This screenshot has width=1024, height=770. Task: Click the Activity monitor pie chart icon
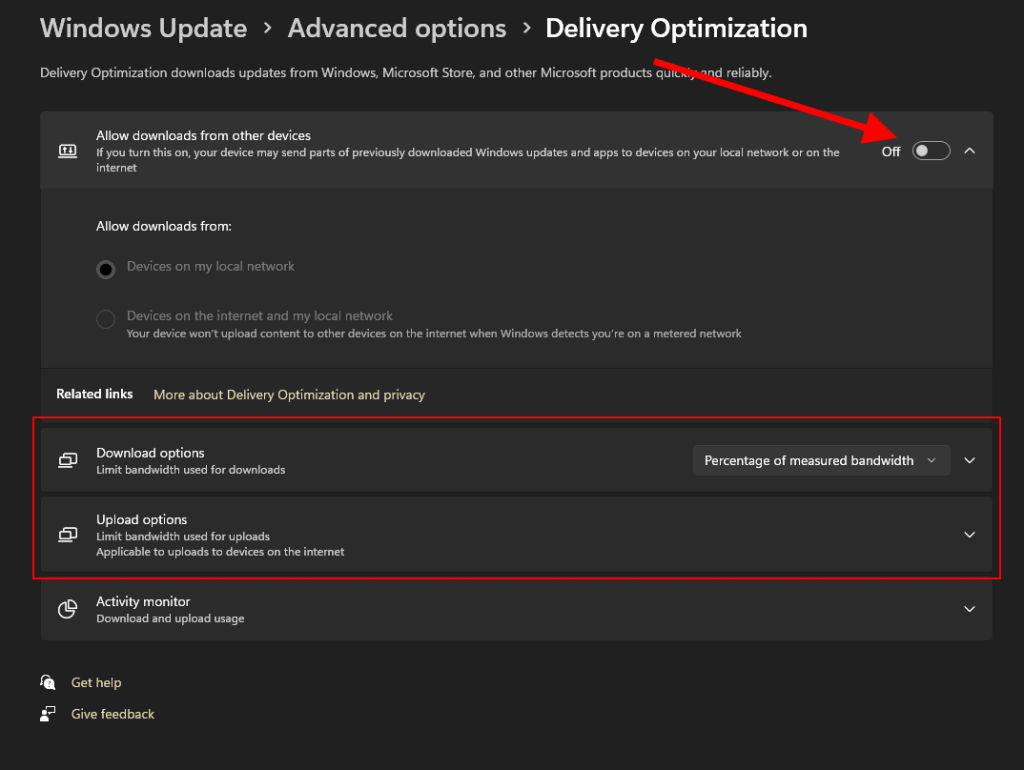click(x=68, y=610)
